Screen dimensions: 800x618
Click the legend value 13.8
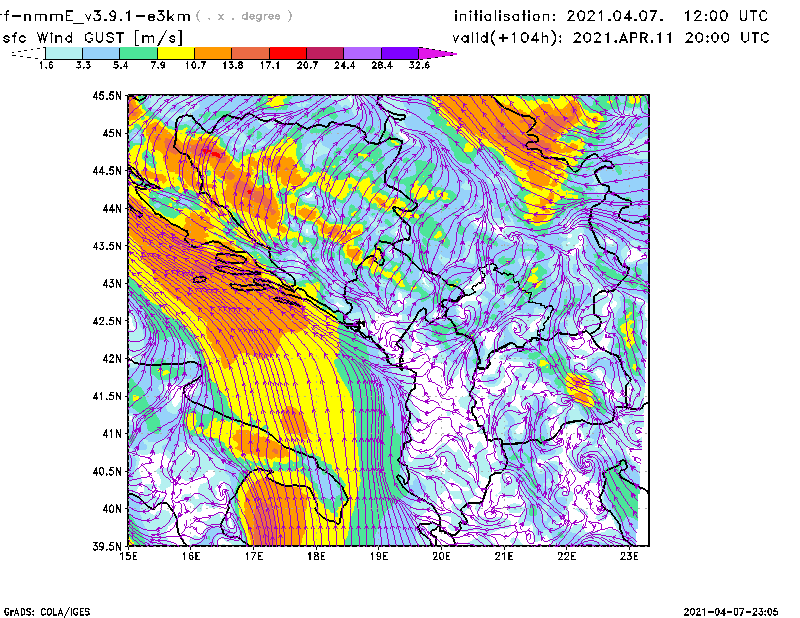click(233, 65)
